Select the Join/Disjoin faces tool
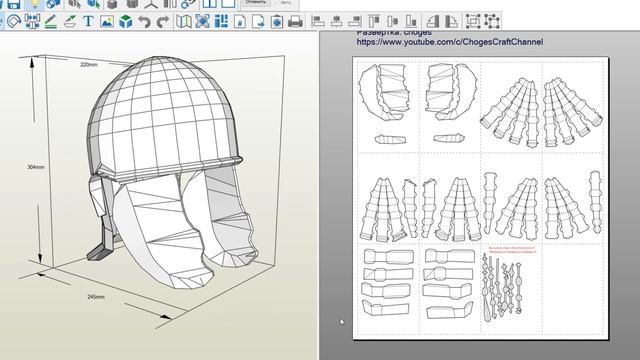 [32, 21]
